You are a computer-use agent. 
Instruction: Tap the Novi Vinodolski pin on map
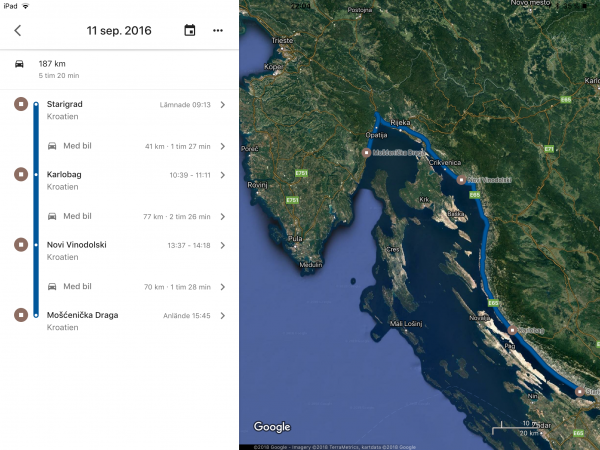tap(461, 180)
